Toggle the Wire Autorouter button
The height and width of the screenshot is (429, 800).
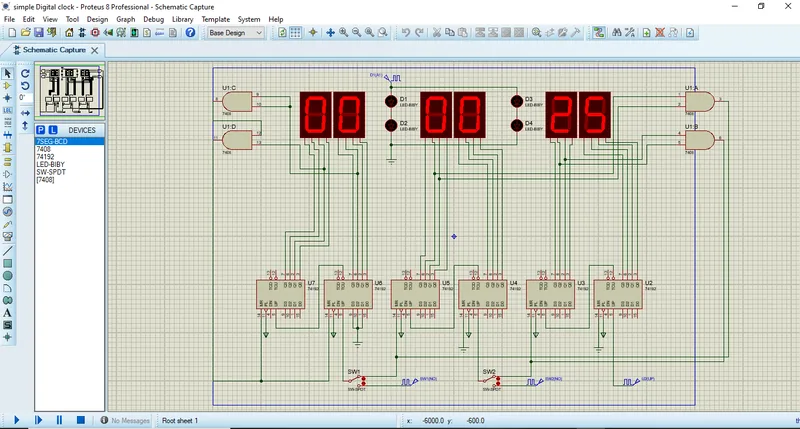(x=598, y=33)
